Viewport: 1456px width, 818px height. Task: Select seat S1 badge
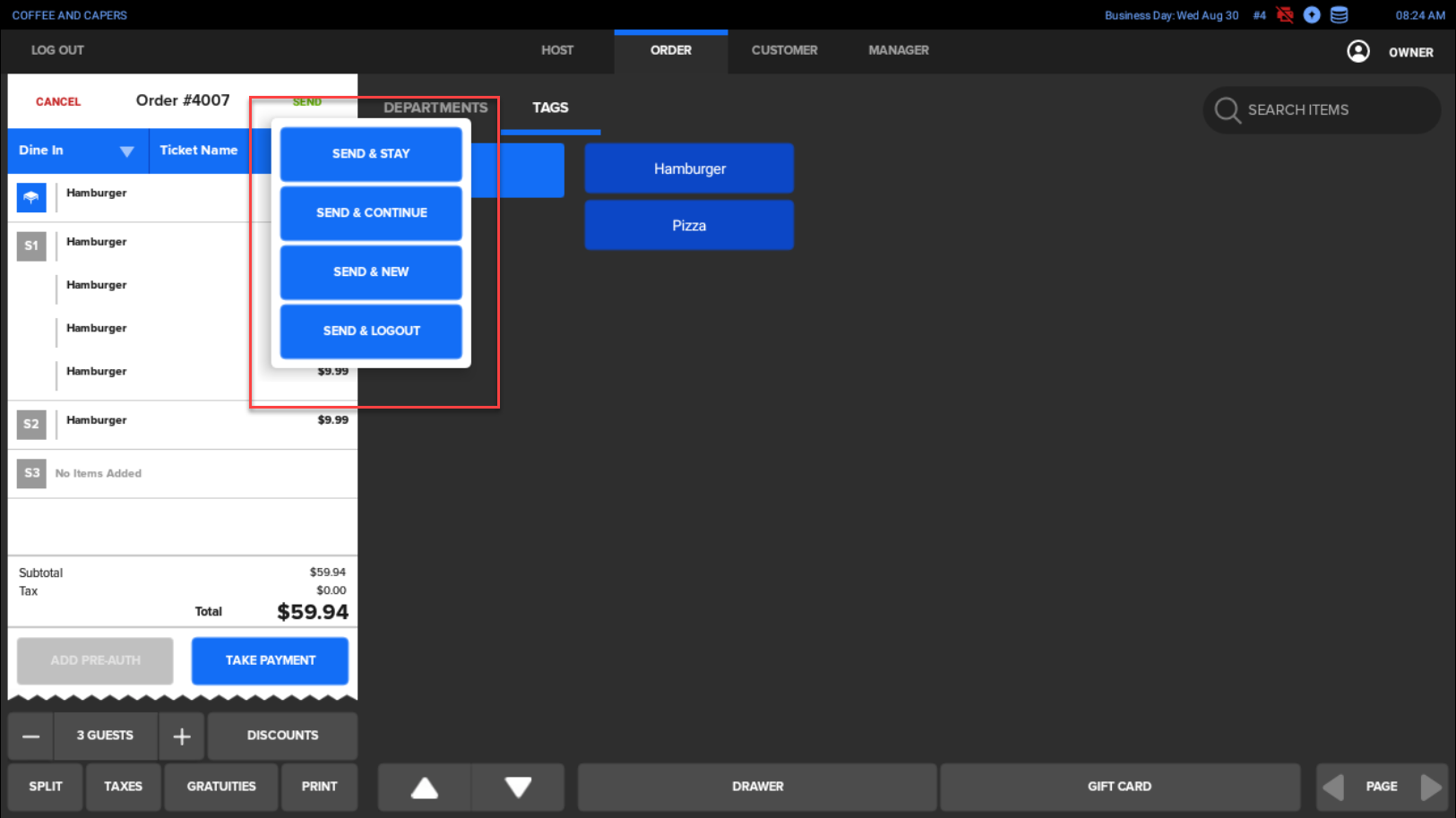[31, 245]
